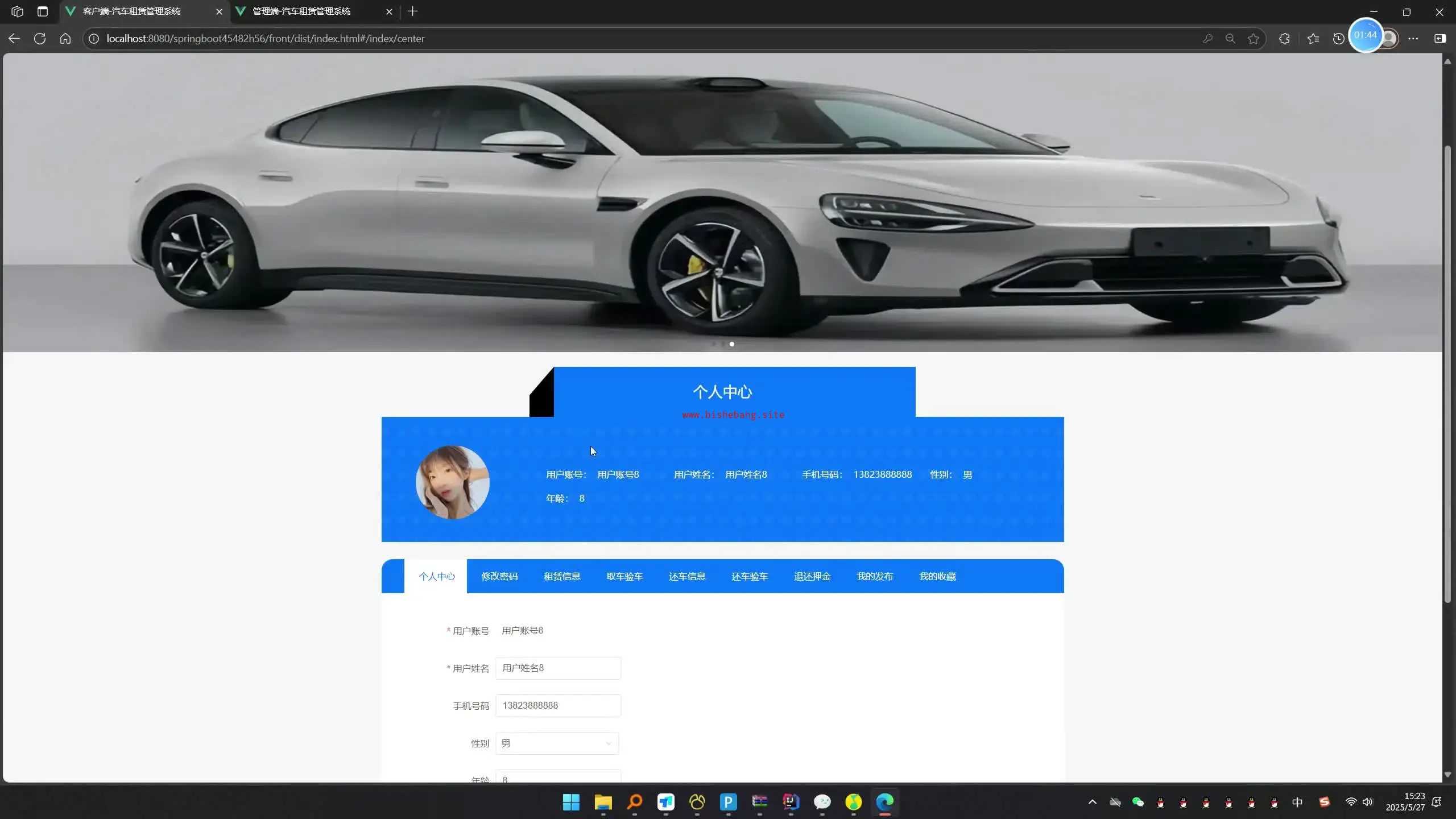1456x819 pixels.
Task: Expand the 性别 gender dropdown
Action: tap(557, 743)
